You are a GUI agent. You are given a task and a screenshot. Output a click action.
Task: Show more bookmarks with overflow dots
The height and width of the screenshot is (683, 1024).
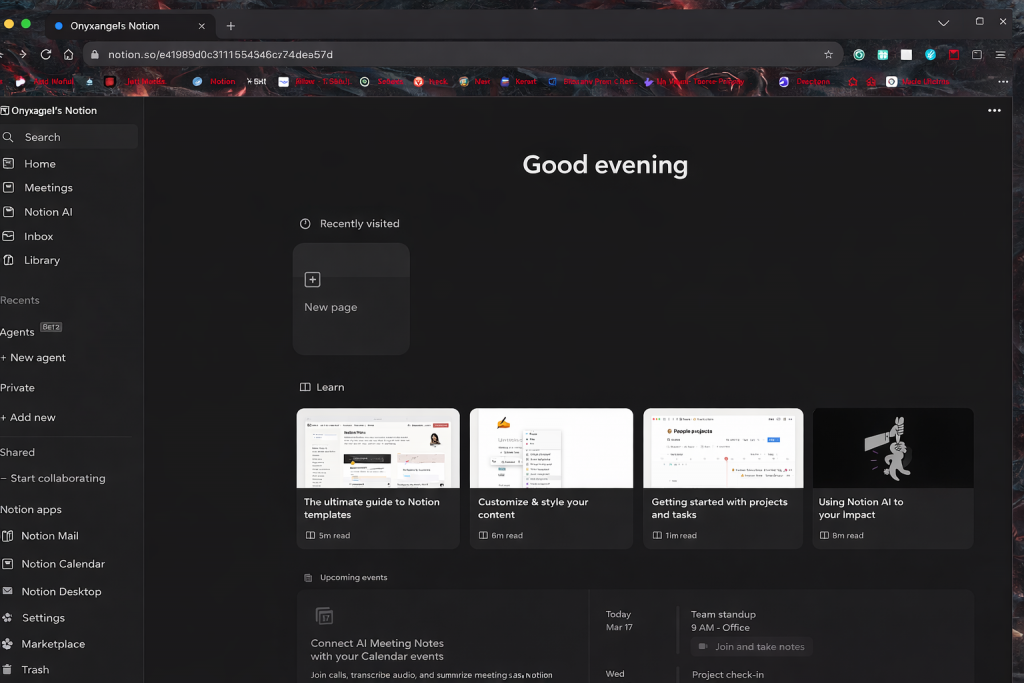coord(1003,82)
